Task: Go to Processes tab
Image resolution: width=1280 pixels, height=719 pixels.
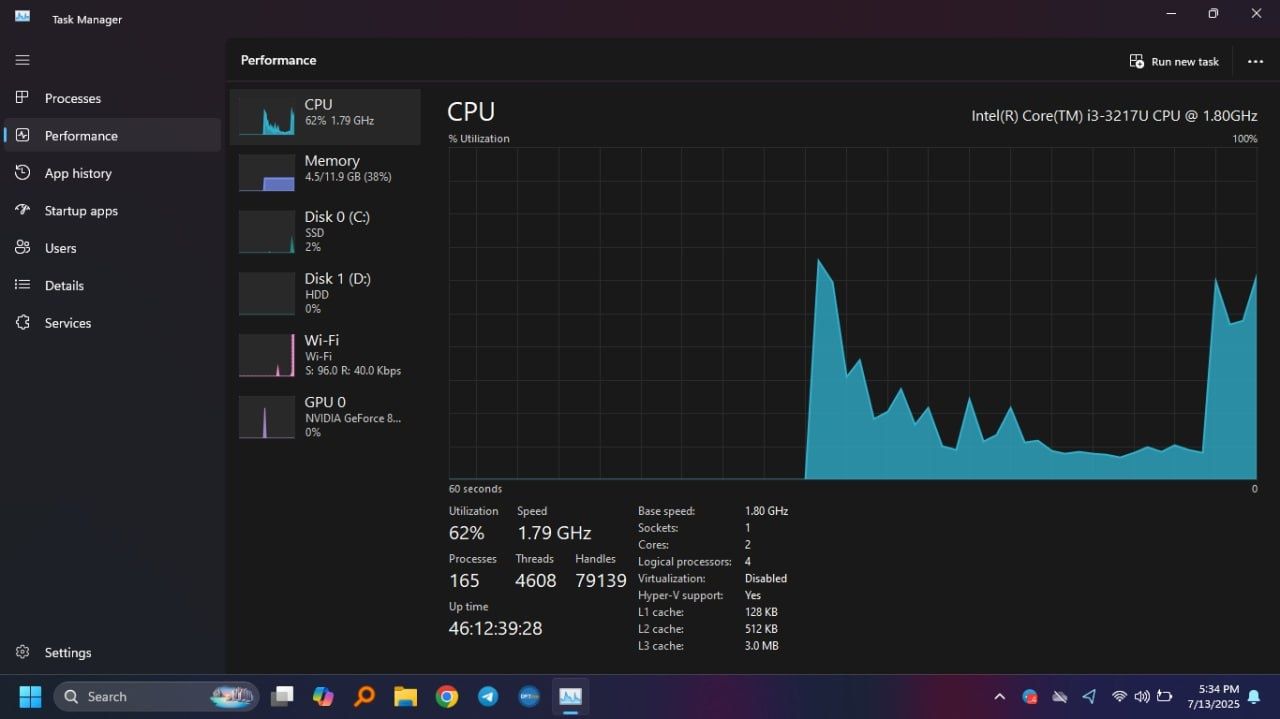Action: [73, 98]
